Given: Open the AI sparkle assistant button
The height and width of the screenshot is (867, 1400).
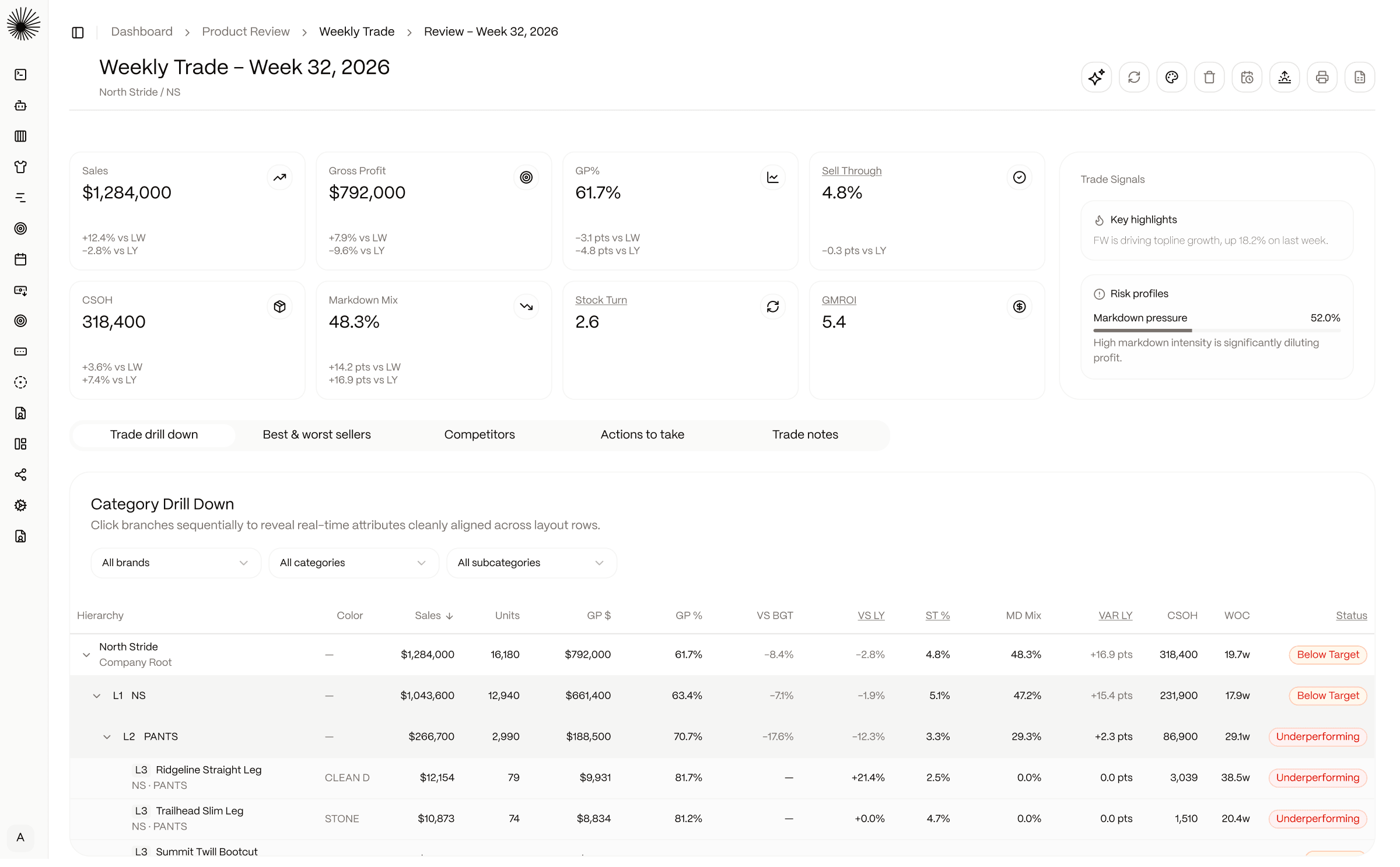Looking at the screenshot, I should (x=1096, y=77).
